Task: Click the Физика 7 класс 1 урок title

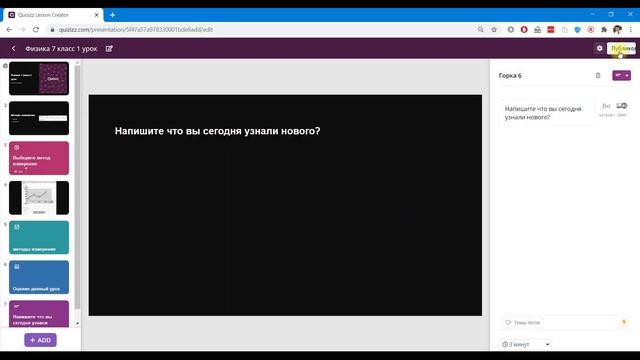Action: [61, 49]
